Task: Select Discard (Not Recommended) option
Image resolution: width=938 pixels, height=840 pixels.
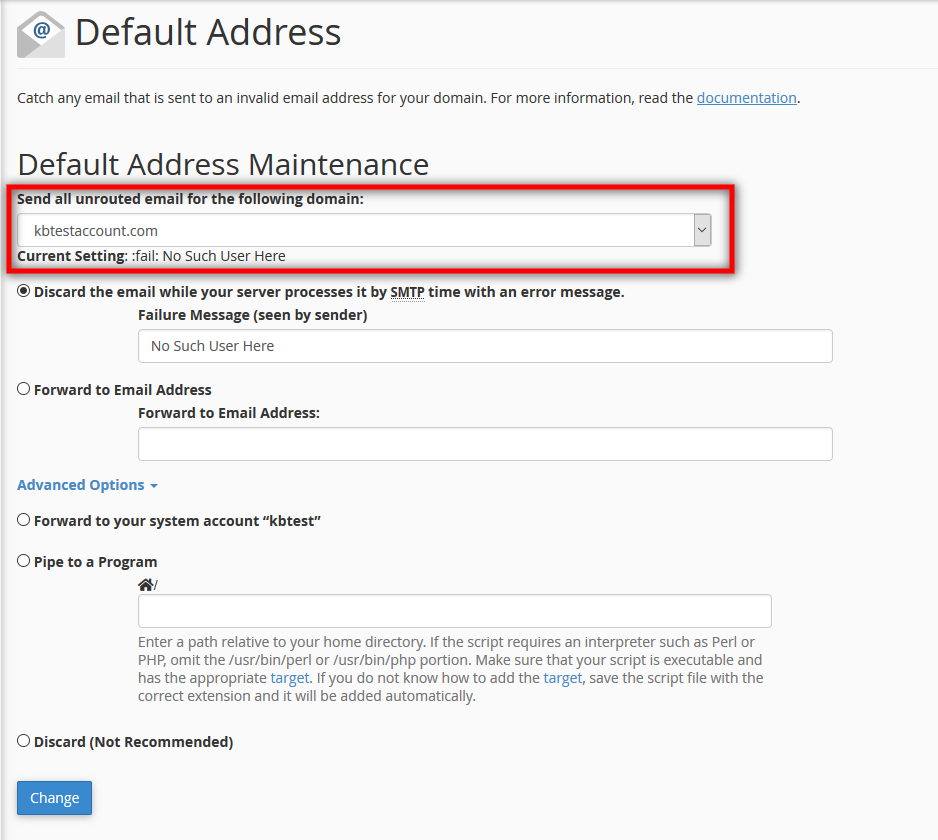Action: pyautogui.click(x=24, y=741)
